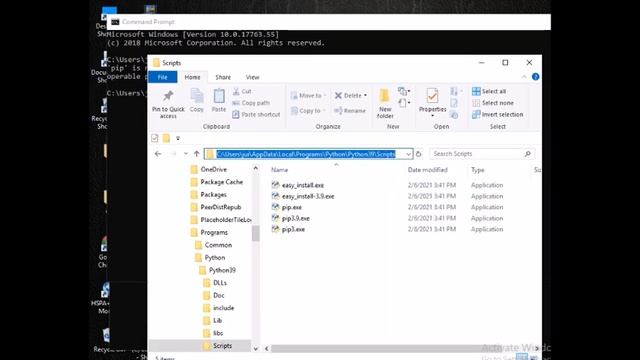Click the Cut scissors command
Viewport: 640px width, 360px height.
click(x=242, y=91)
